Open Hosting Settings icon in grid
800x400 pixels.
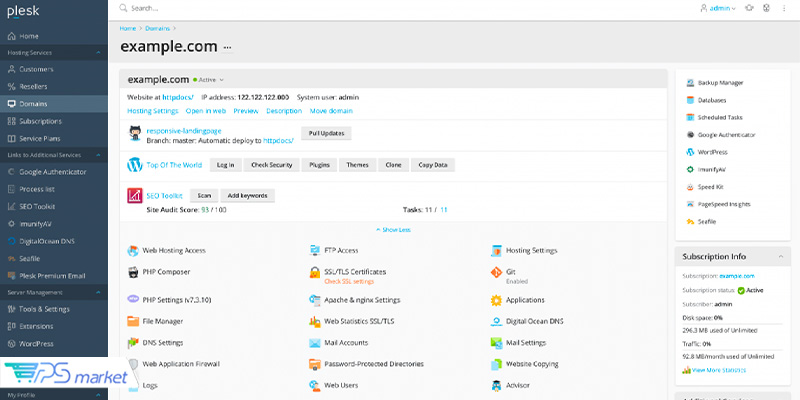(496, 251)
